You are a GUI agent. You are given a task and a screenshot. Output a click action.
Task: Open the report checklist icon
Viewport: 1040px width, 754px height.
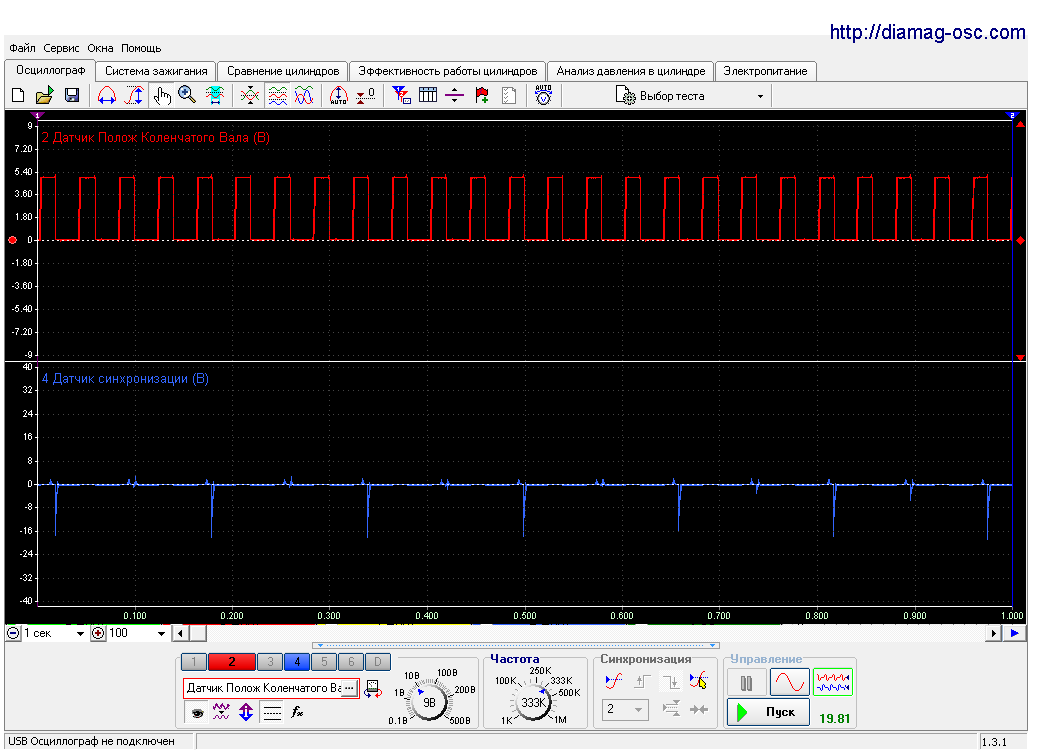click(509, 96)
